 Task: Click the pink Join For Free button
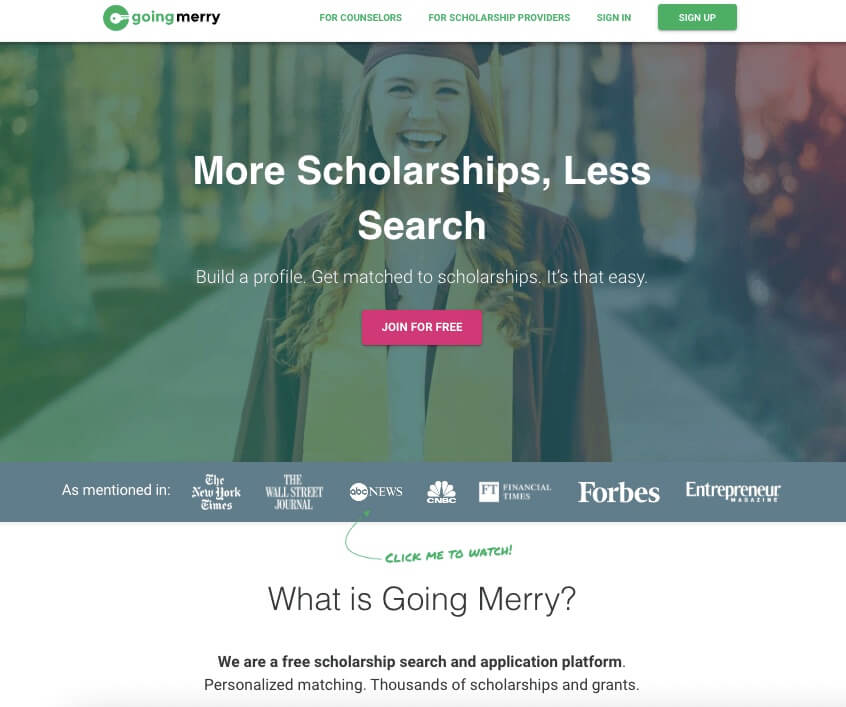coord(422,327)
